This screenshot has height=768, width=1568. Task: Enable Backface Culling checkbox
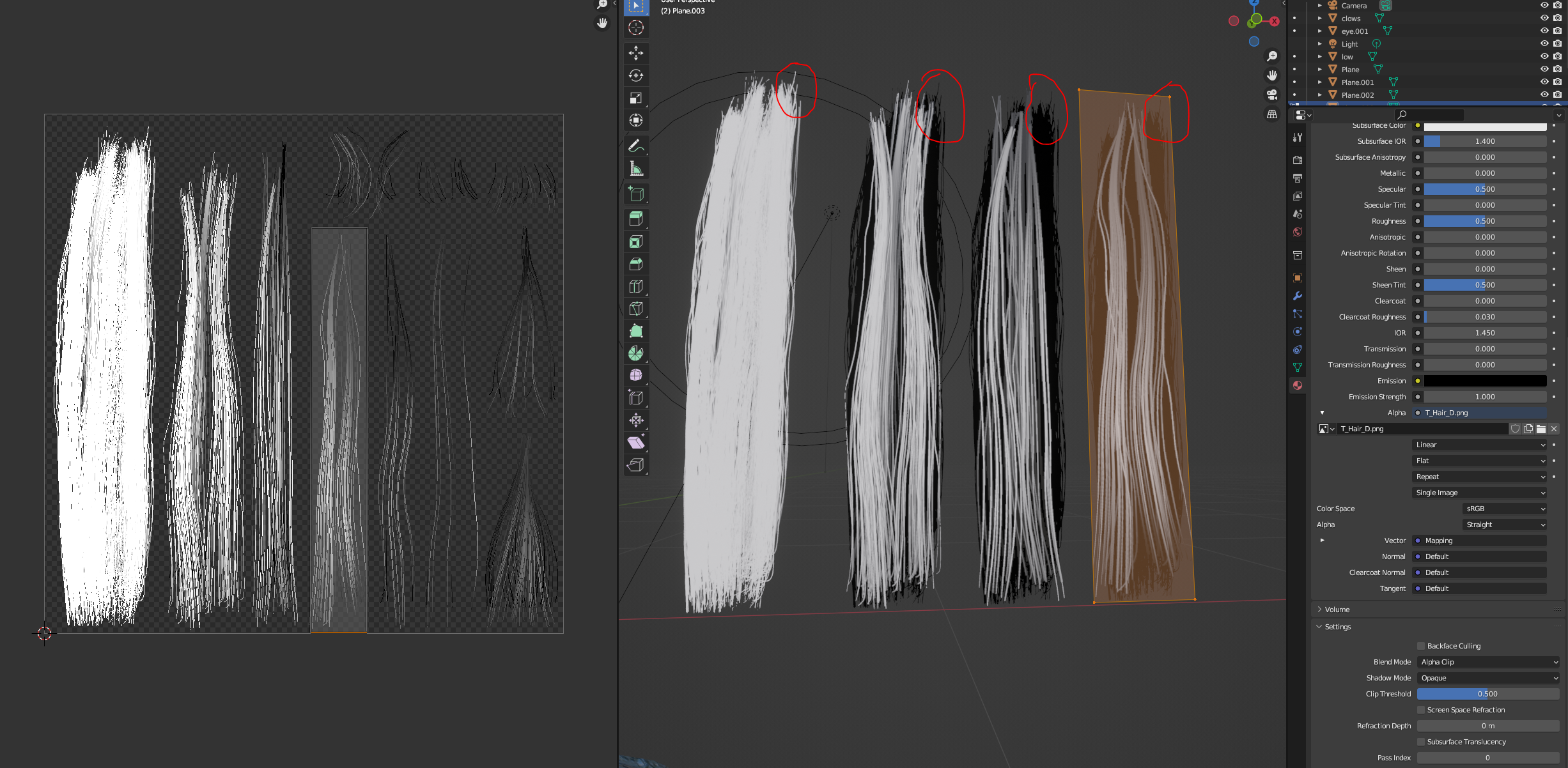[1421, 646]
